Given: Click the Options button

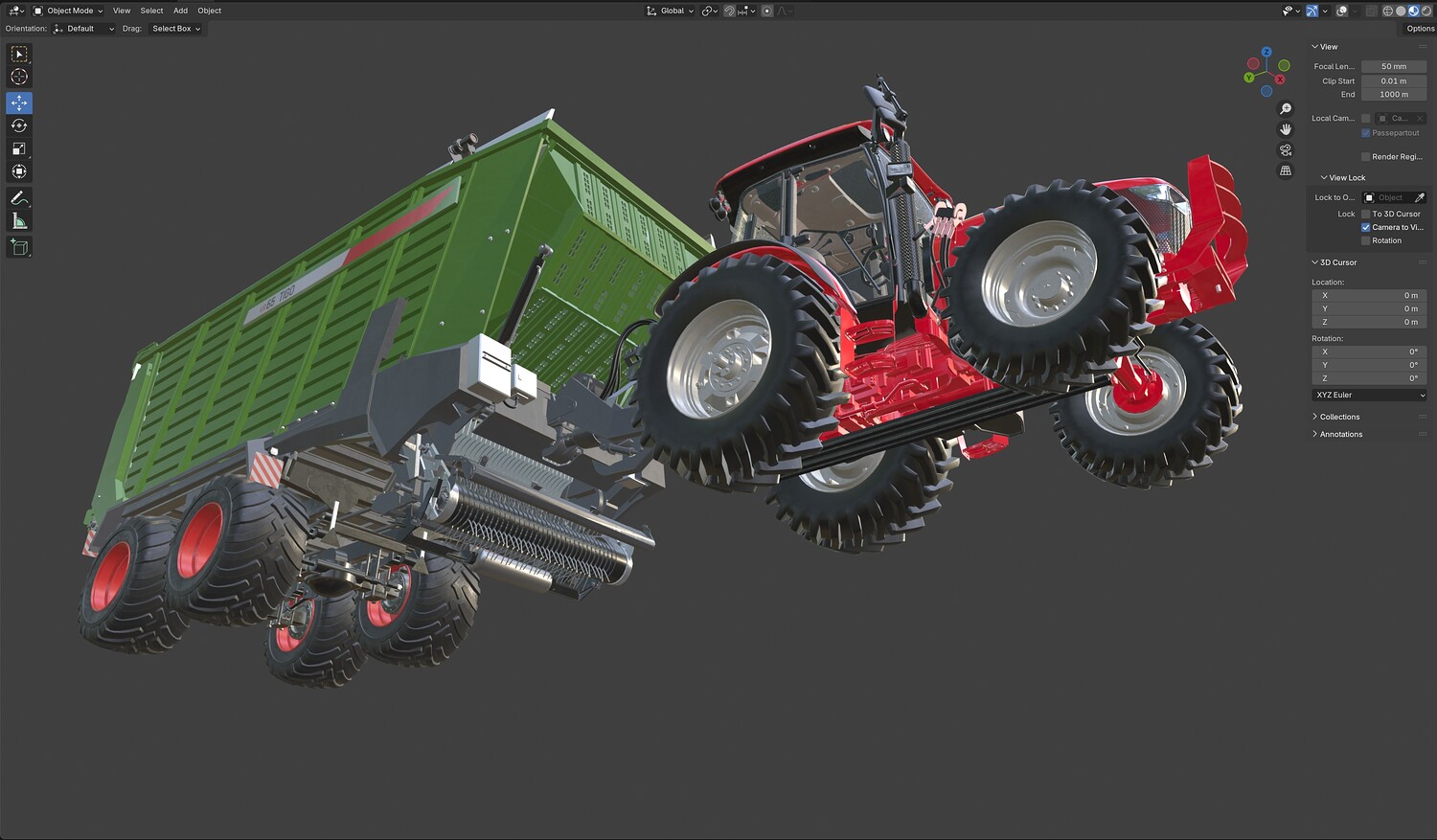Looking at the screenshot, I should pyautogui.click(x=1420, y=29).
